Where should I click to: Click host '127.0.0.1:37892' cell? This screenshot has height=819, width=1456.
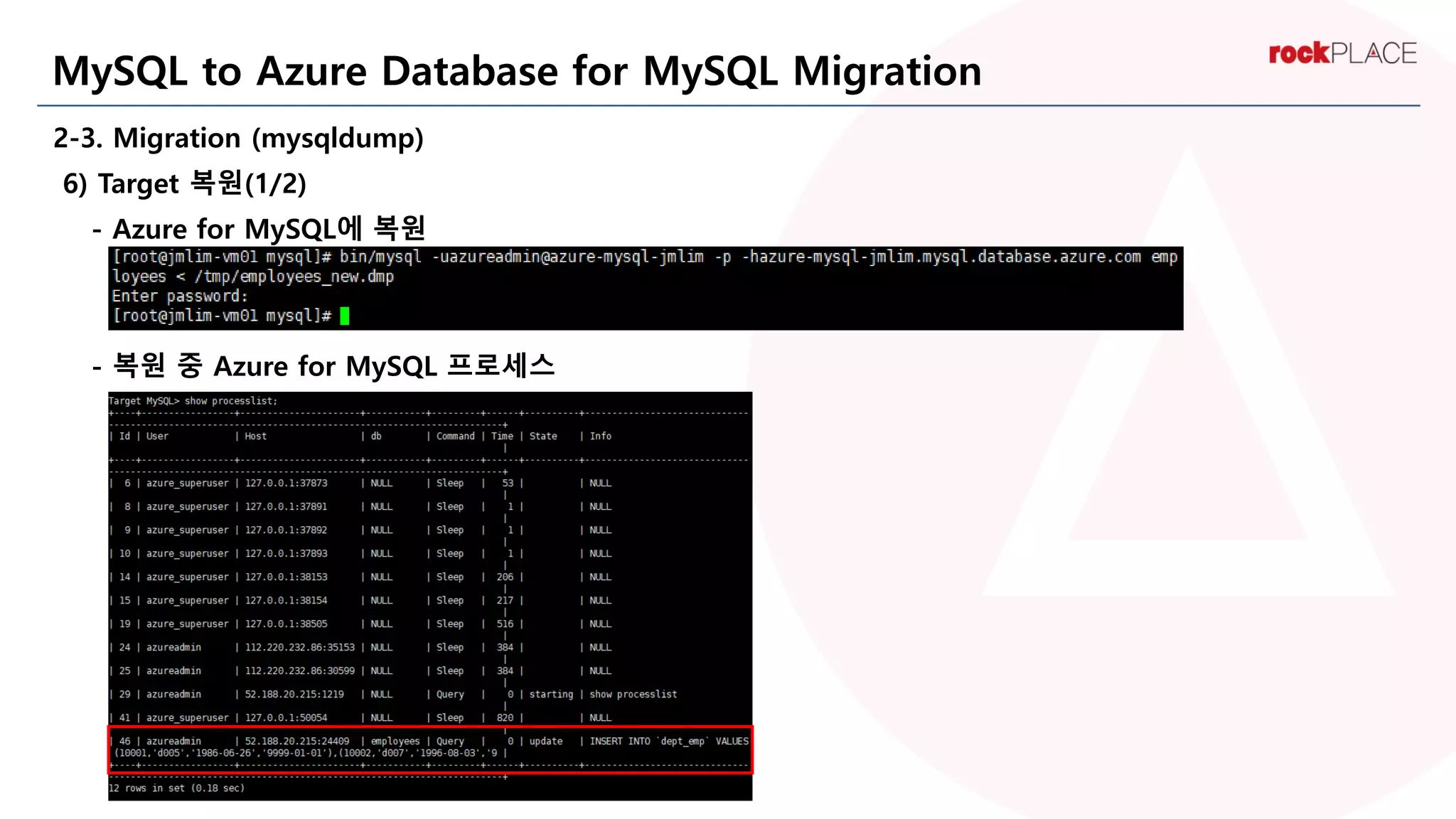click(286, 530)
